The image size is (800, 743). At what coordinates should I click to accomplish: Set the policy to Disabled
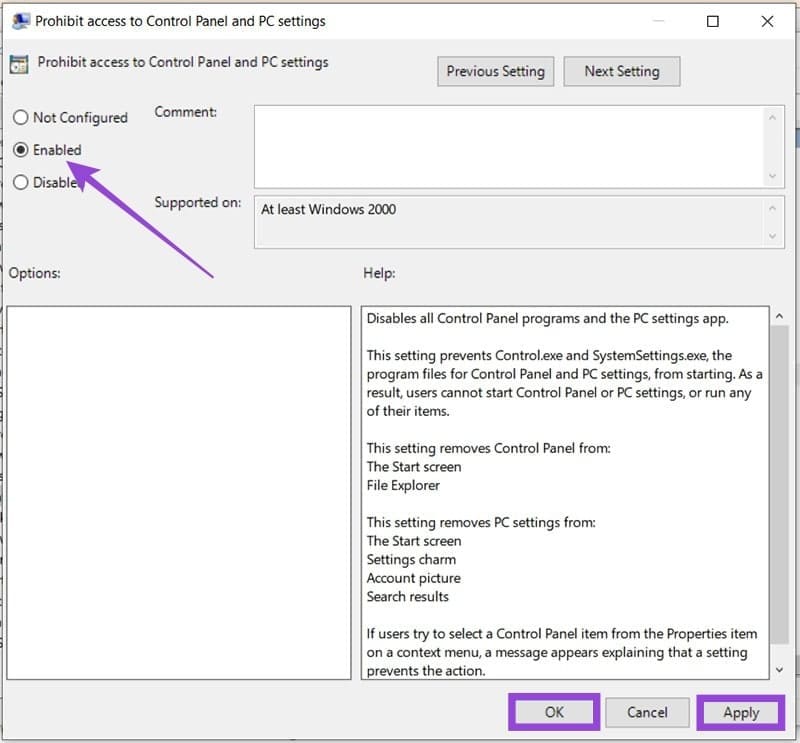pos(21,183)
